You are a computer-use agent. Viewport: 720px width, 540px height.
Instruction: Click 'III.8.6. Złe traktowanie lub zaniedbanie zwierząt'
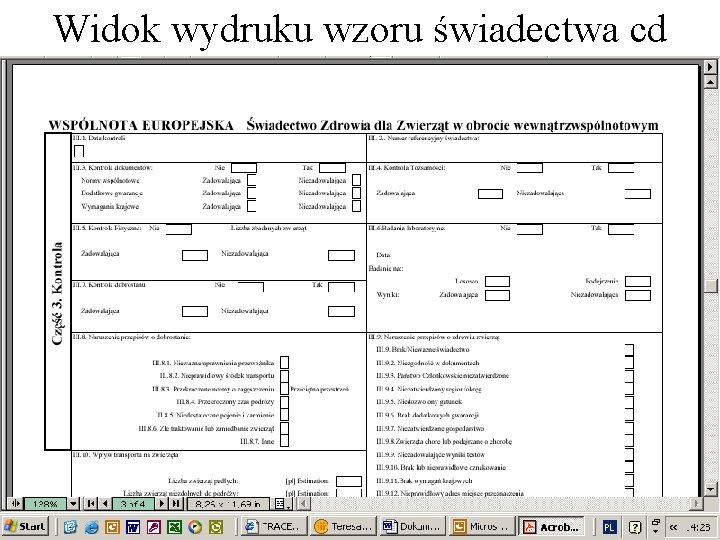206,428
